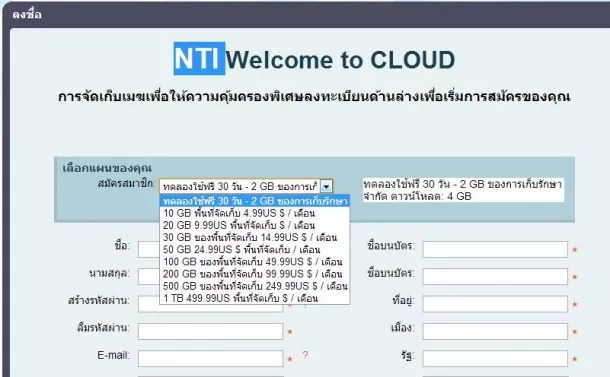This screenshot has height=377, width=610.
Task: Click the question mark help beside E-mail
Action: pyautogui.click(x=305, y=355)
